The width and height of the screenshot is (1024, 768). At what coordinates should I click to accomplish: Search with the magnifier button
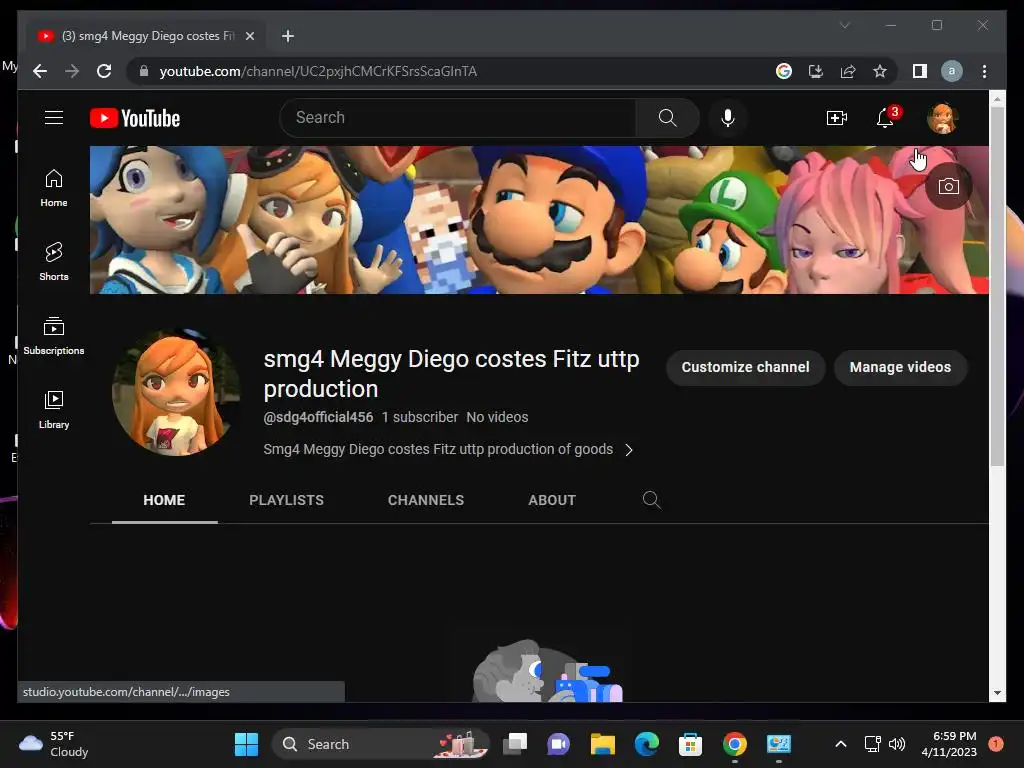(667, 118)
